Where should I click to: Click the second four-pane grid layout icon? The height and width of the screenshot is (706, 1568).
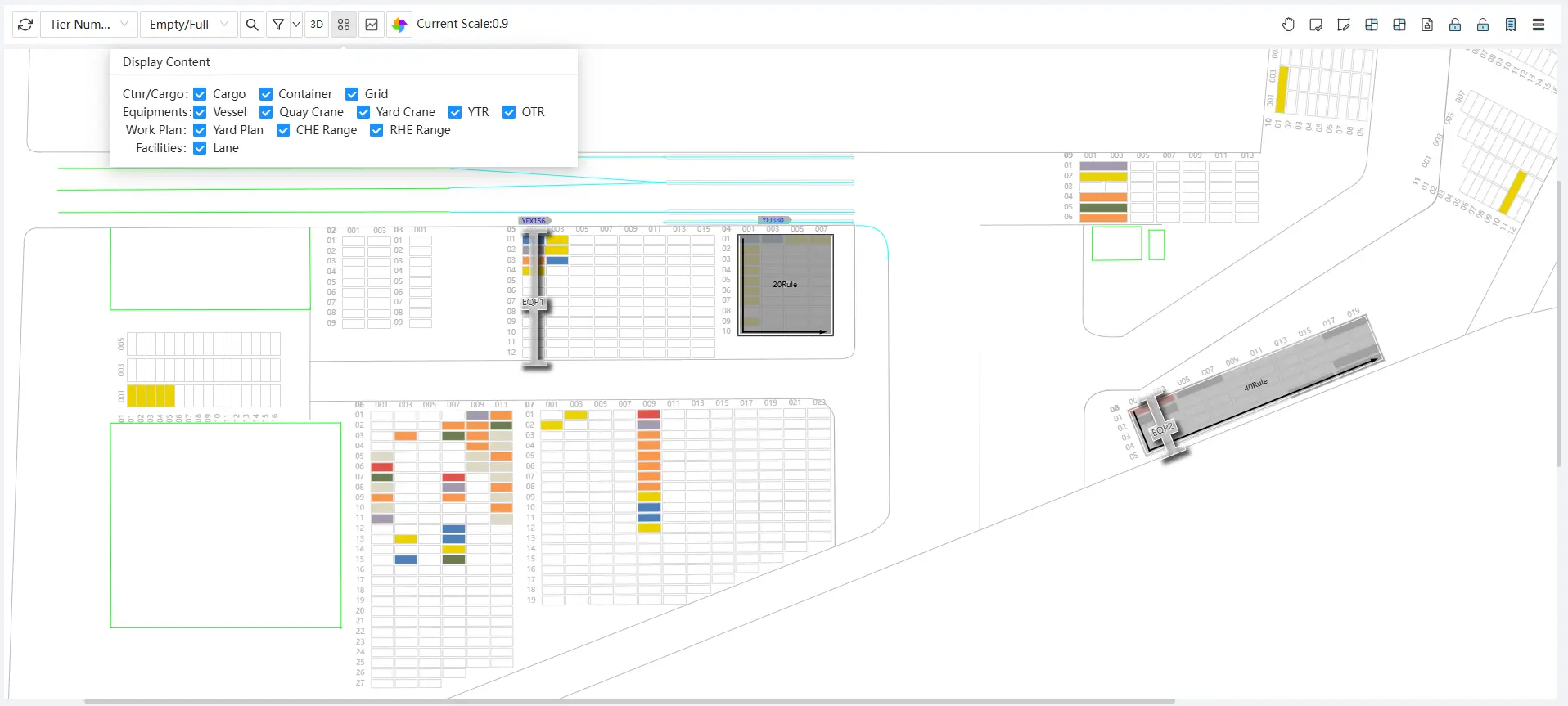(x=1399, y=25)
